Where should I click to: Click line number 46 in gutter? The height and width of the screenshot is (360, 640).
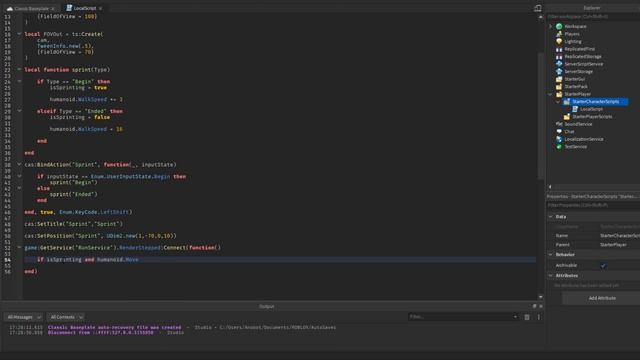tap(8, 212)
